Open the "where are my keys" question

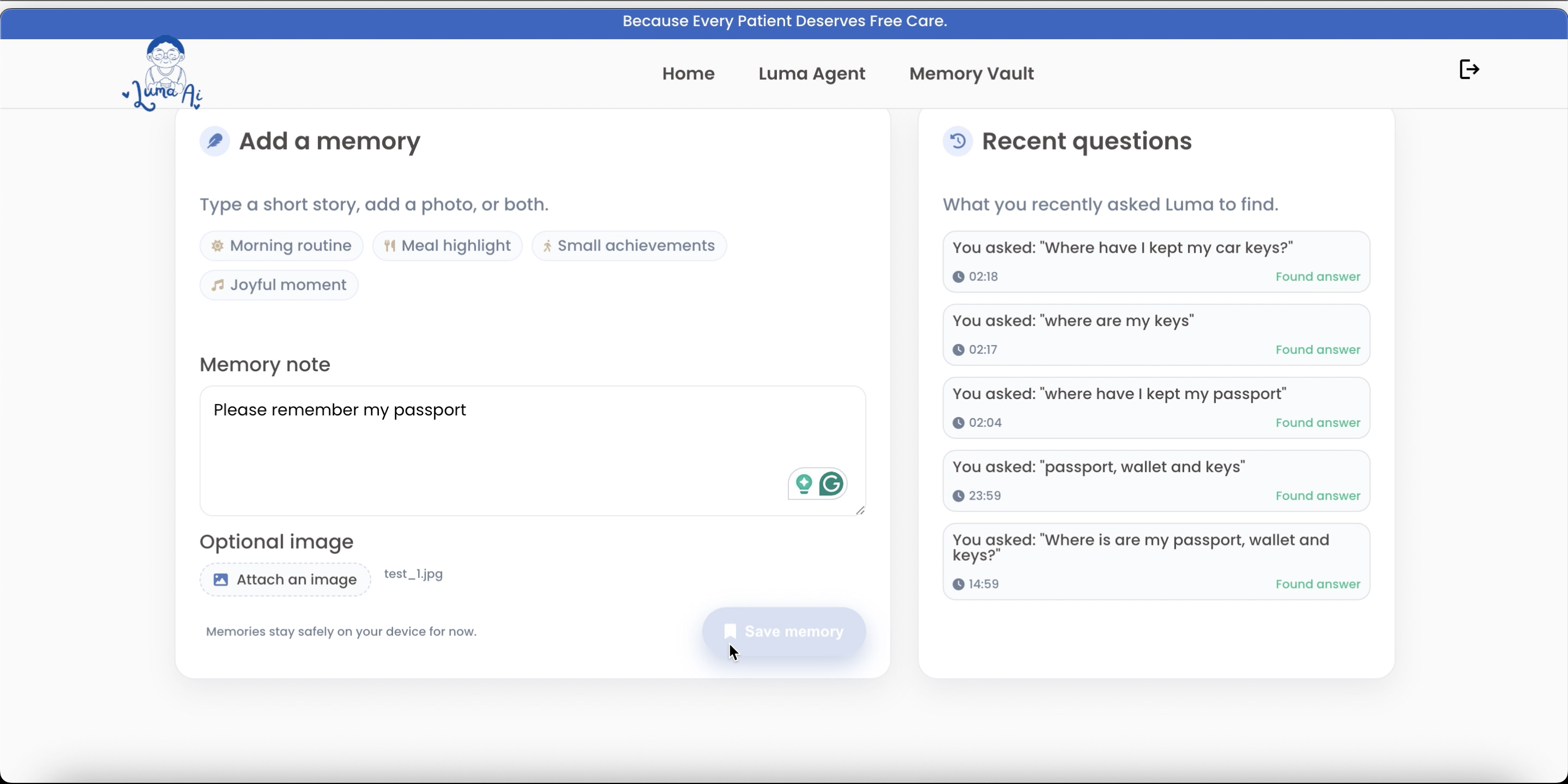click(x=1155, y=335)
